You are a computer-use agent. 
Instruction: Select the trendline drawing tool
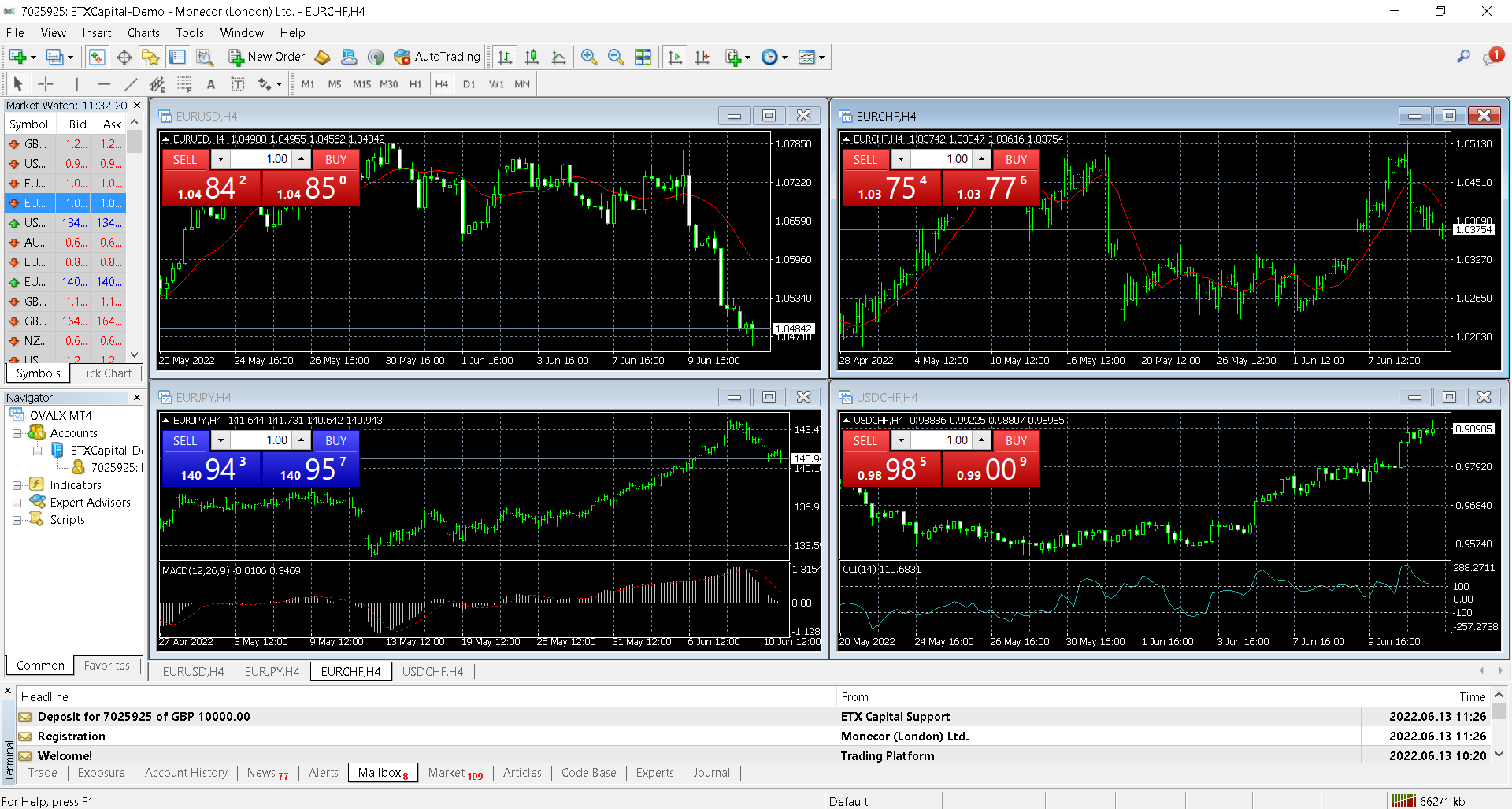(x=131, y=83)
